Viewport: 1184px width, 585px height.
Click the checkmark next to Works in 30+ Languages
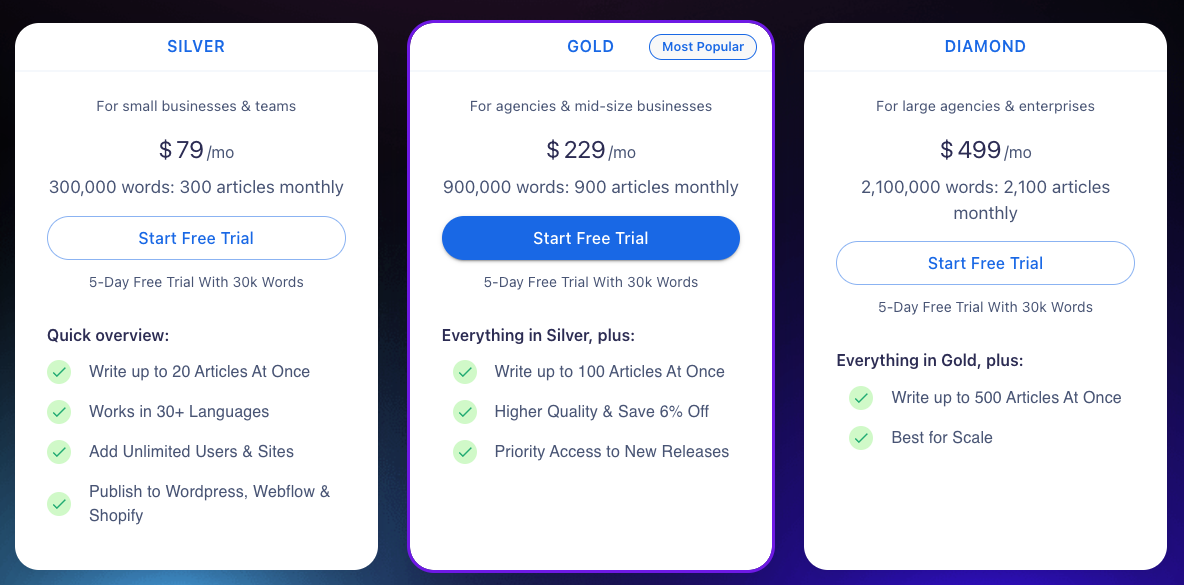pyautogui.click(x=59, y=412)
